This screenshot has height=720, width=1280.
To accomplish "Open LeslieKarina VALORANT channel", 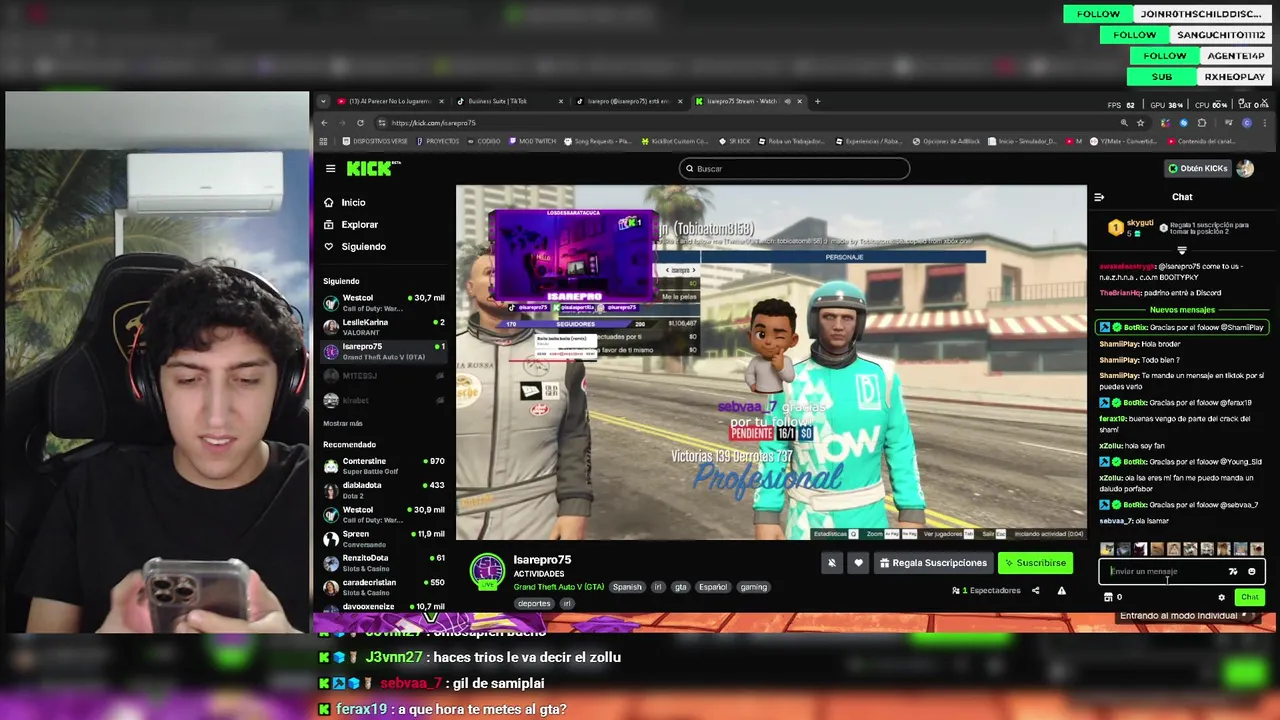I will point(384,327).
